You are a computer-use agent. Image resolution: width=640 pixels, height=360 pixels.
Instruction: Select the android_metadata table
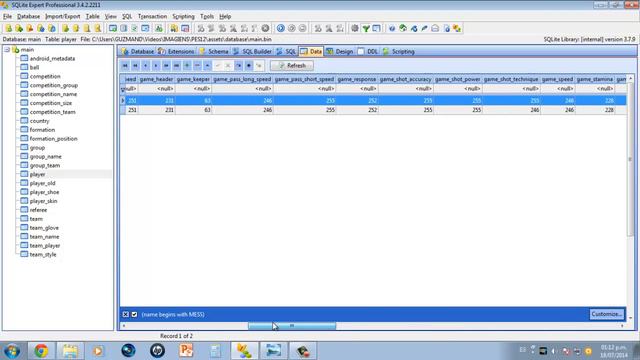(x=52, y=58)
